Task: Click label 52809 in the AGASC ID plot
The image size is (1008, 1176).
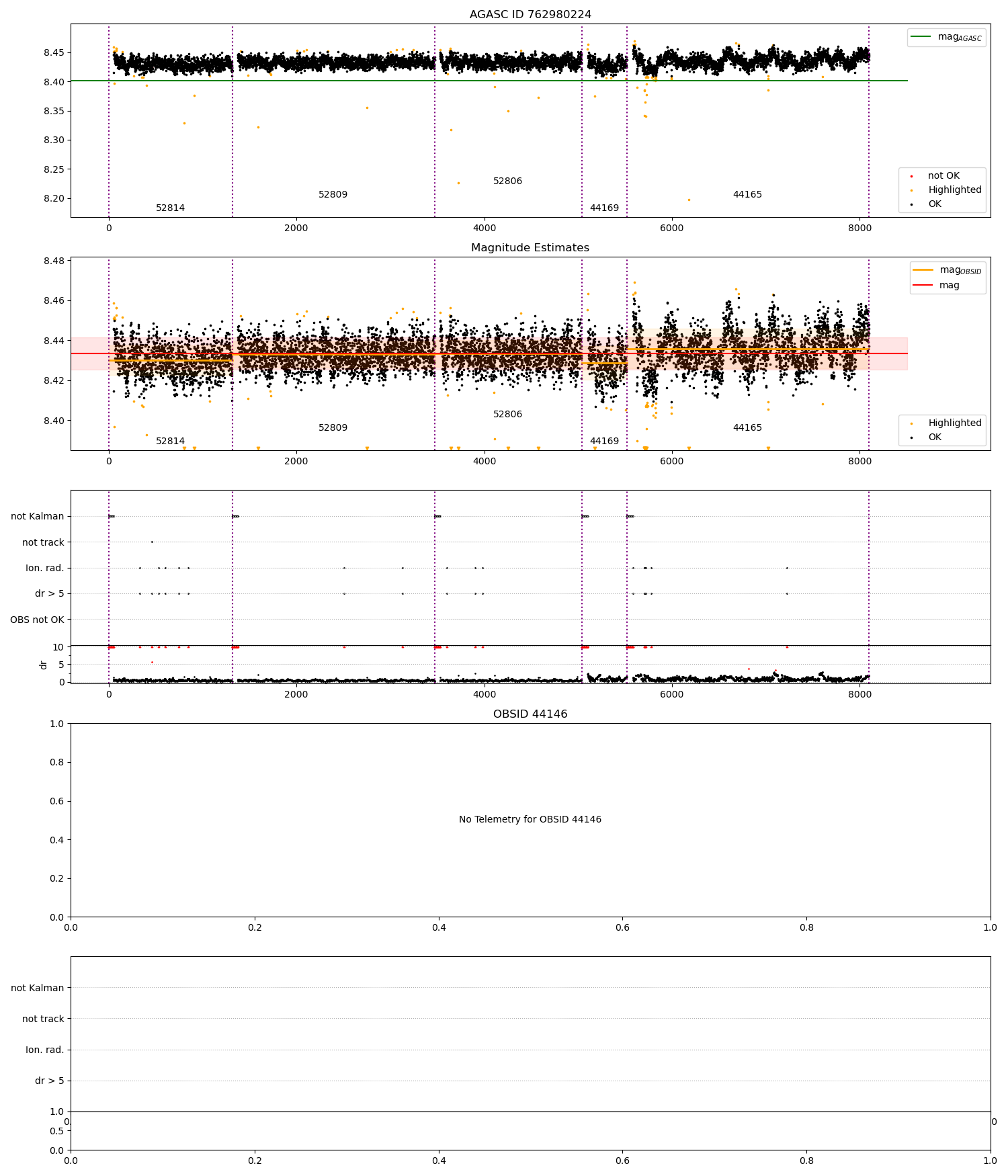Action: point(333,195)
